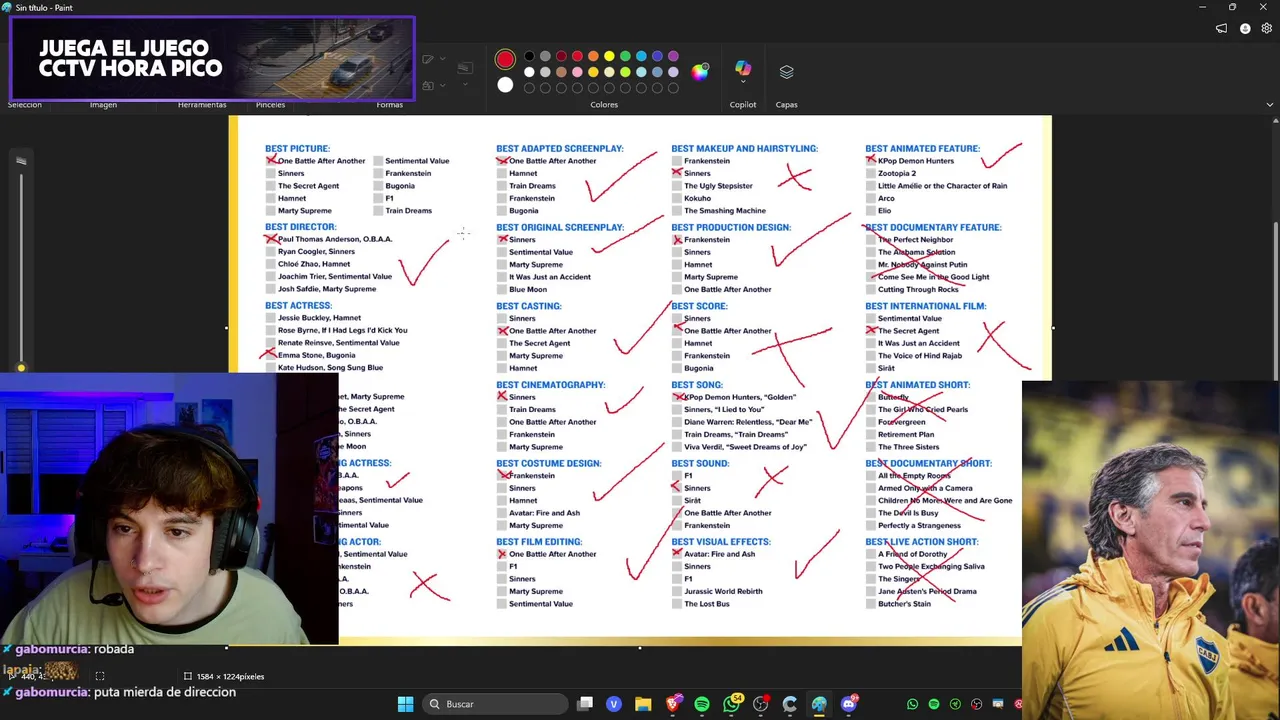Click the line size icon
This screenshot has width=1280, height=720.
click(x=465, y=68)
